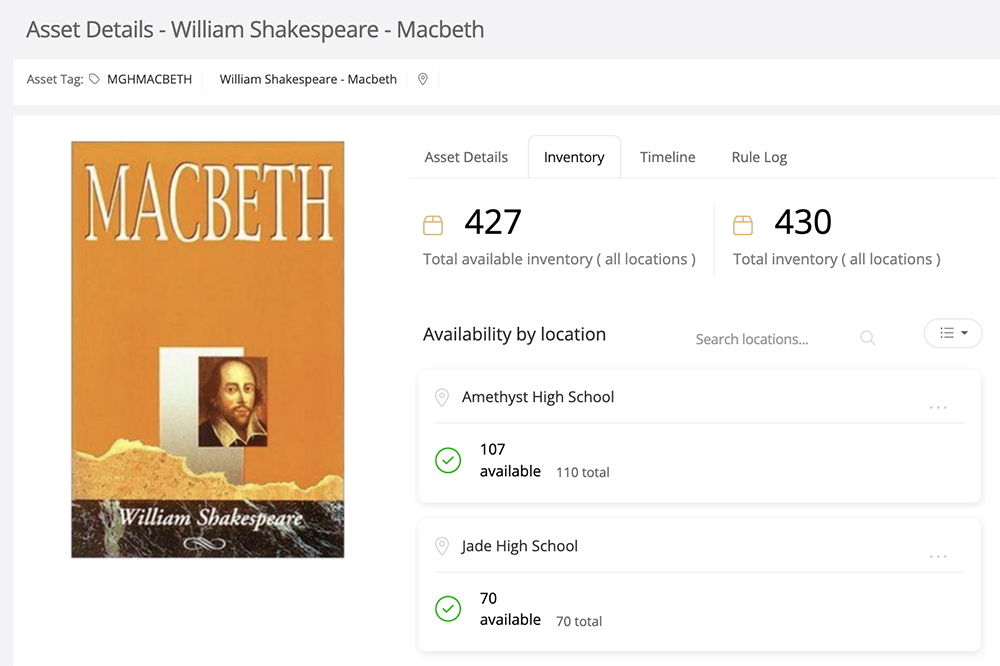Screen dimensions: 1000x666
Task: Open the Timeline tab
Action: [667, 157]
